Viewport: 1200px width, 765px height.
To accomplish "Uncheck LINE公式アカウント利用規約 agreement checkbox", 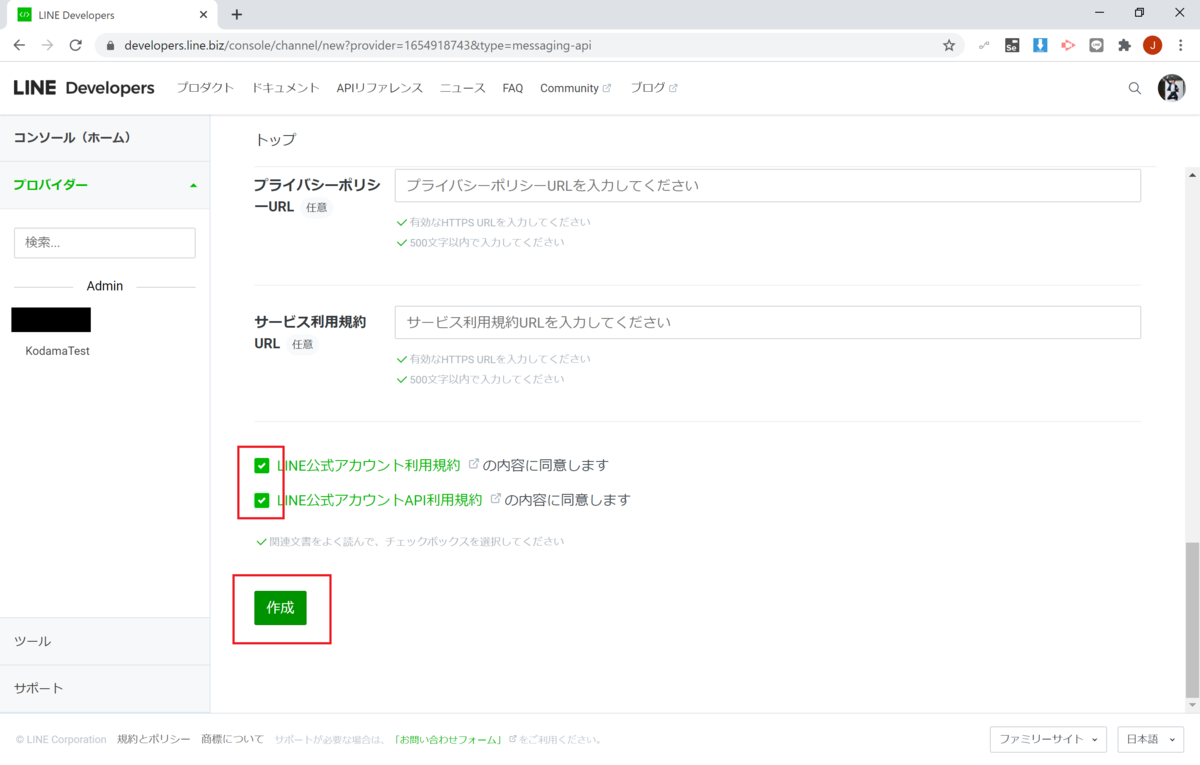I will pos(261,465).
